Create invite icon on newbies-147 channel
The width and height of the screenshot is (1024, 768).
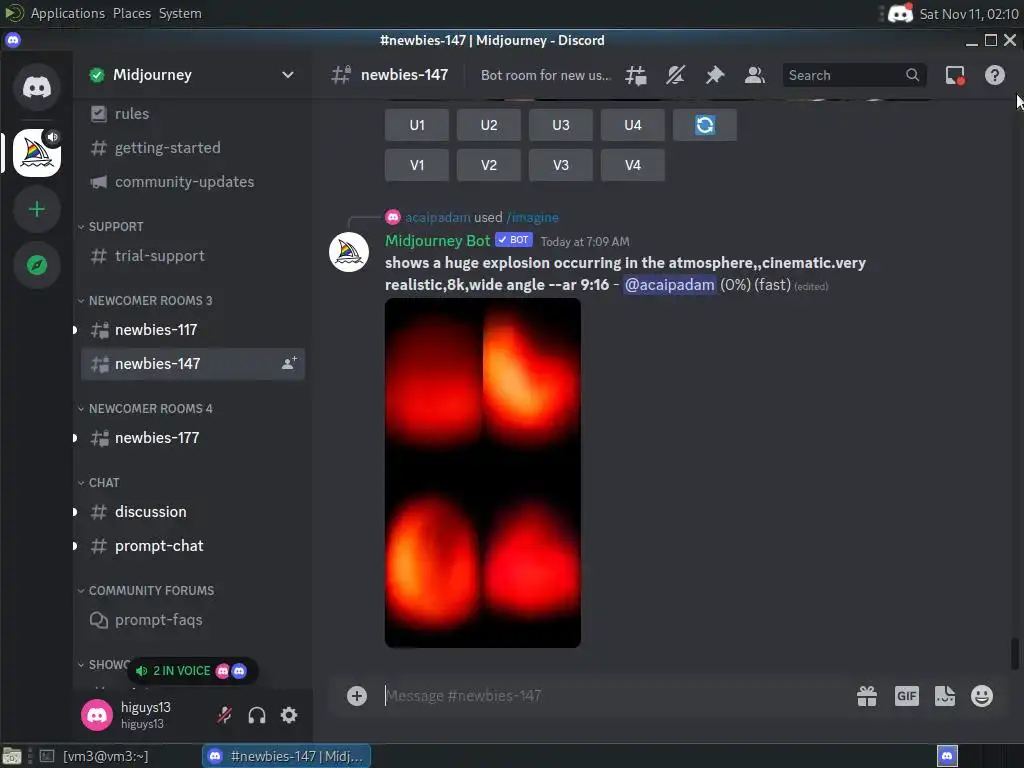(x=289, y=364)
